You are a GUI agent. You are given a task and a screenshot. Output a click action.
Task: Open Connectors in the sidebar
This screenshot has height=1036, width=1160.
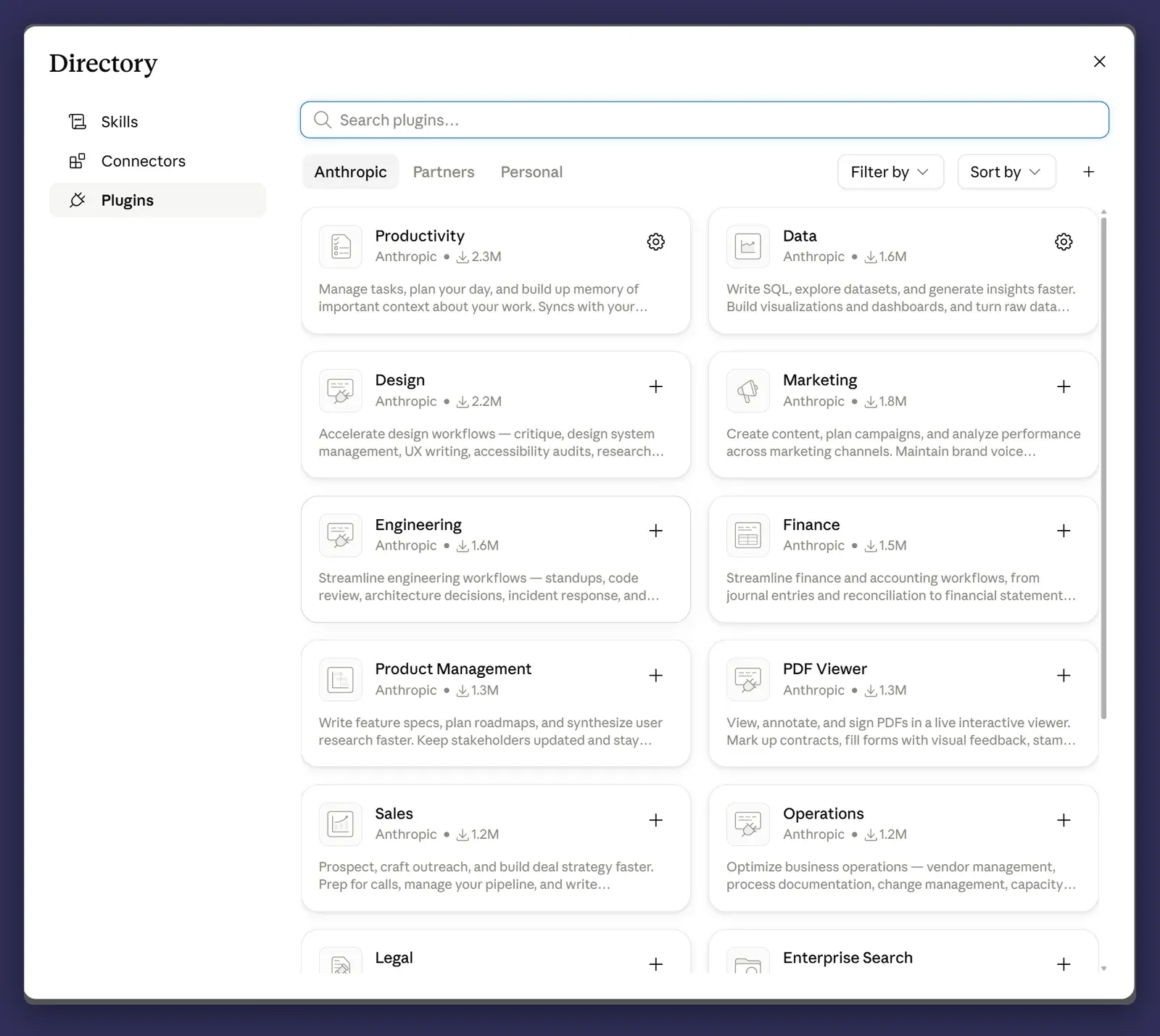(157, 161)
